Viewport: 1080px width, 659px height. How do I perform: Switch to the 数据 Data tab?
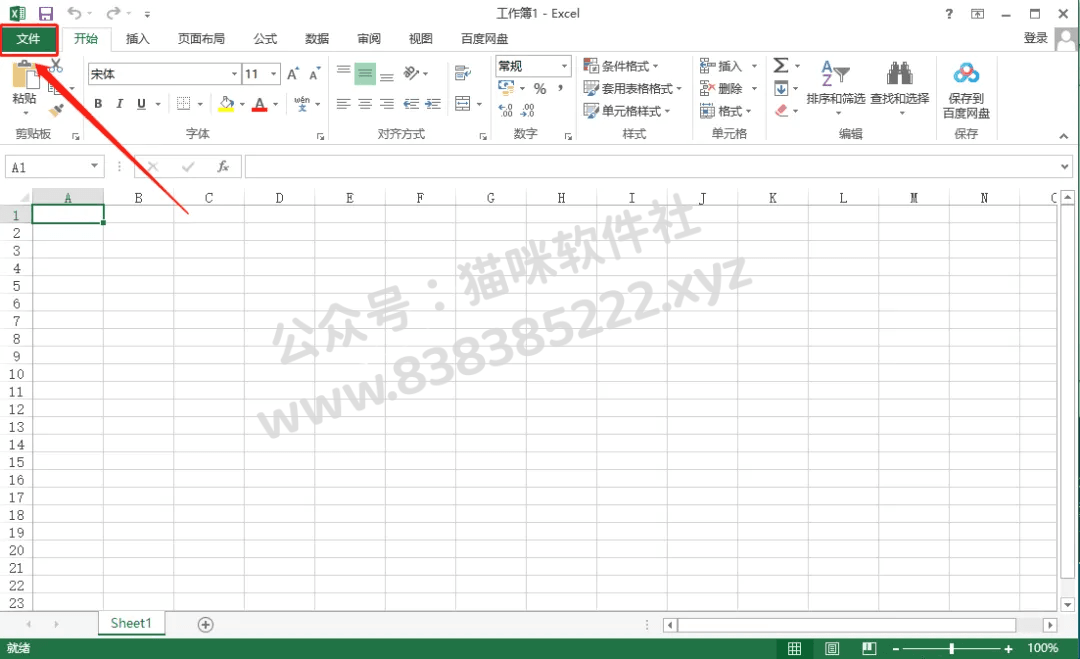[x=317, y=39]
